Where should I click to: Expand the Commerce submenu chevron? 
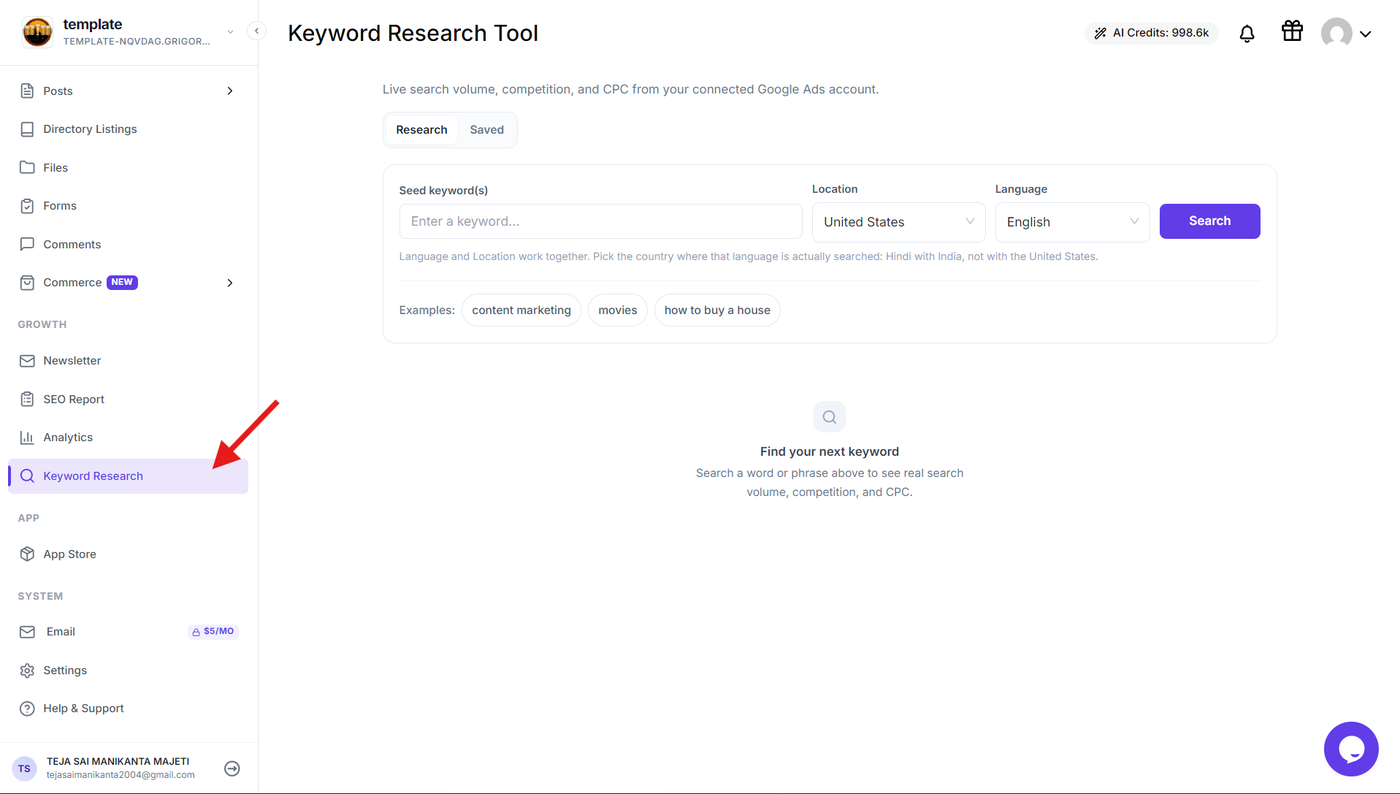(230, 283)
